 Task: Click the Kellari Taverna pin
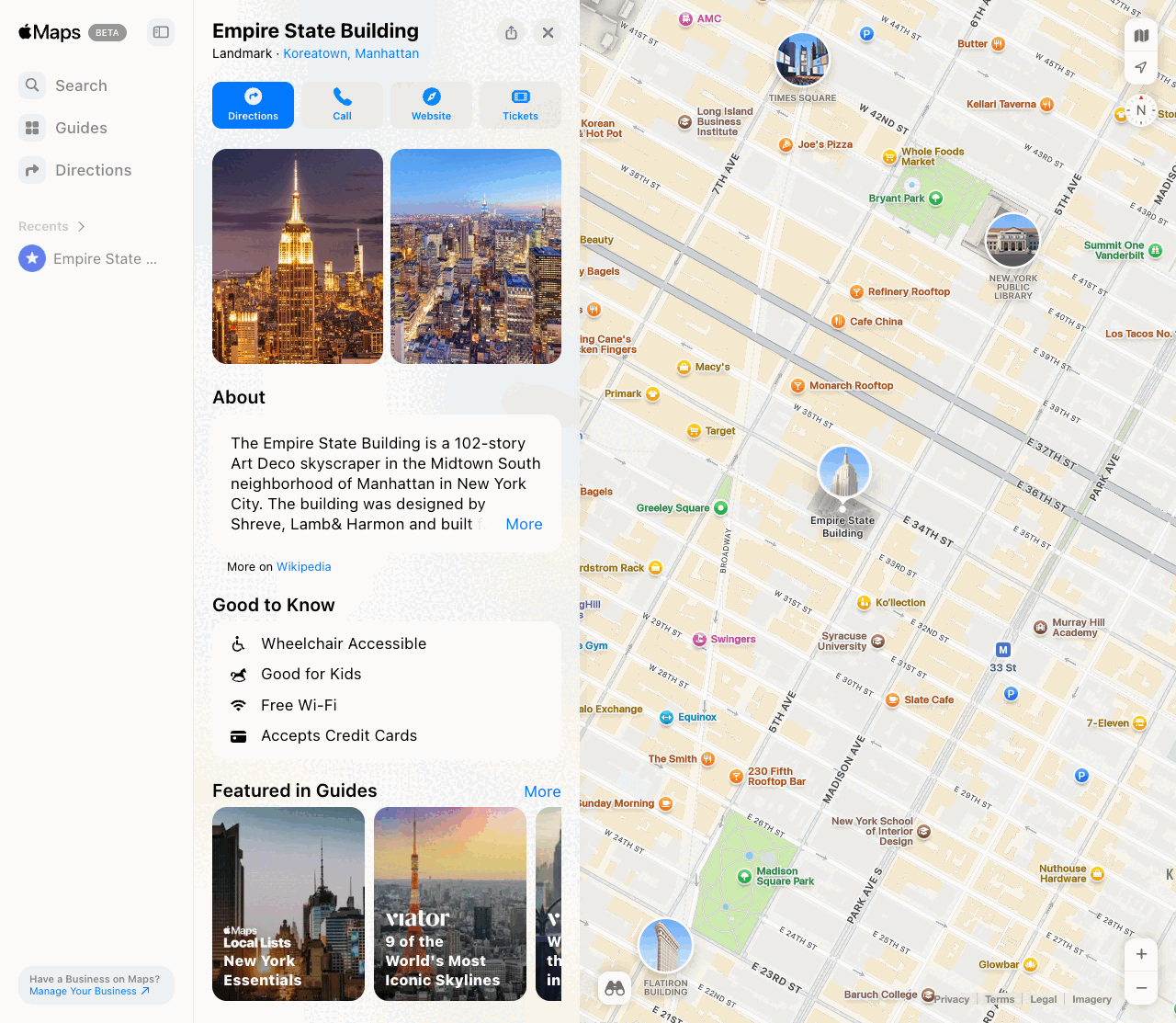(1046, 104)
